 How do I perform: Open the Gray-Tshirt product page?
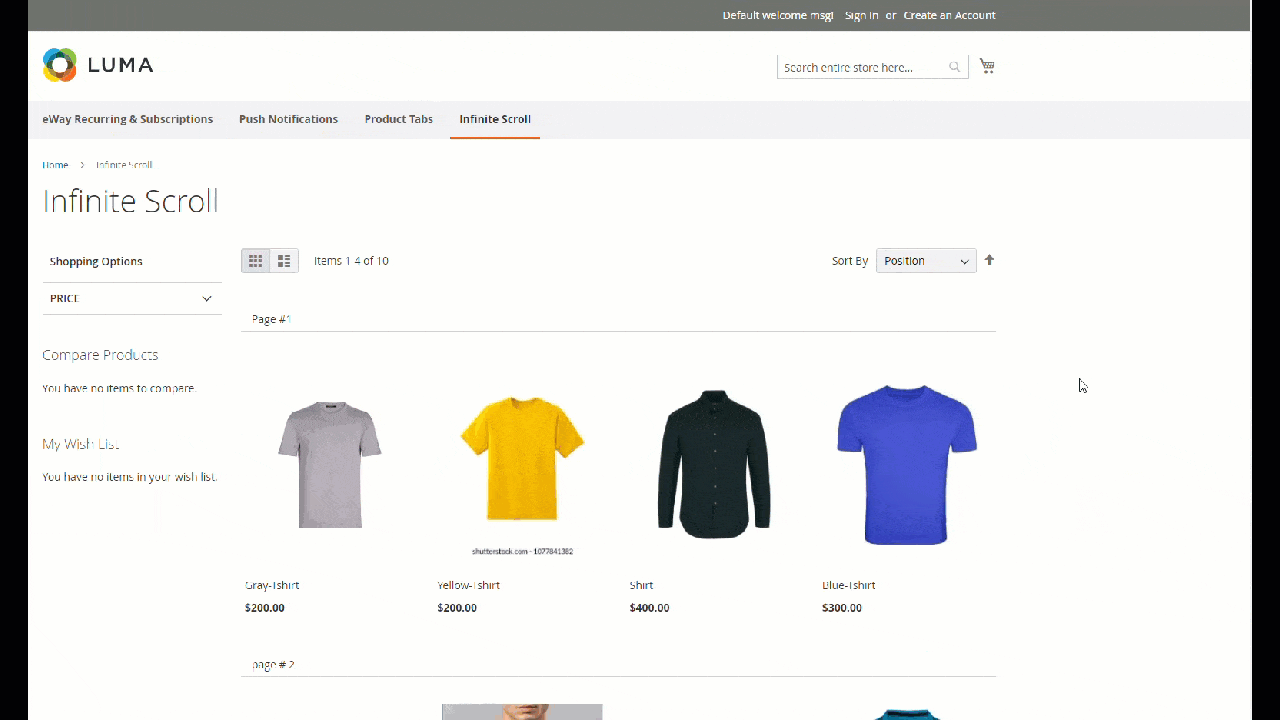tap(271, 585)
